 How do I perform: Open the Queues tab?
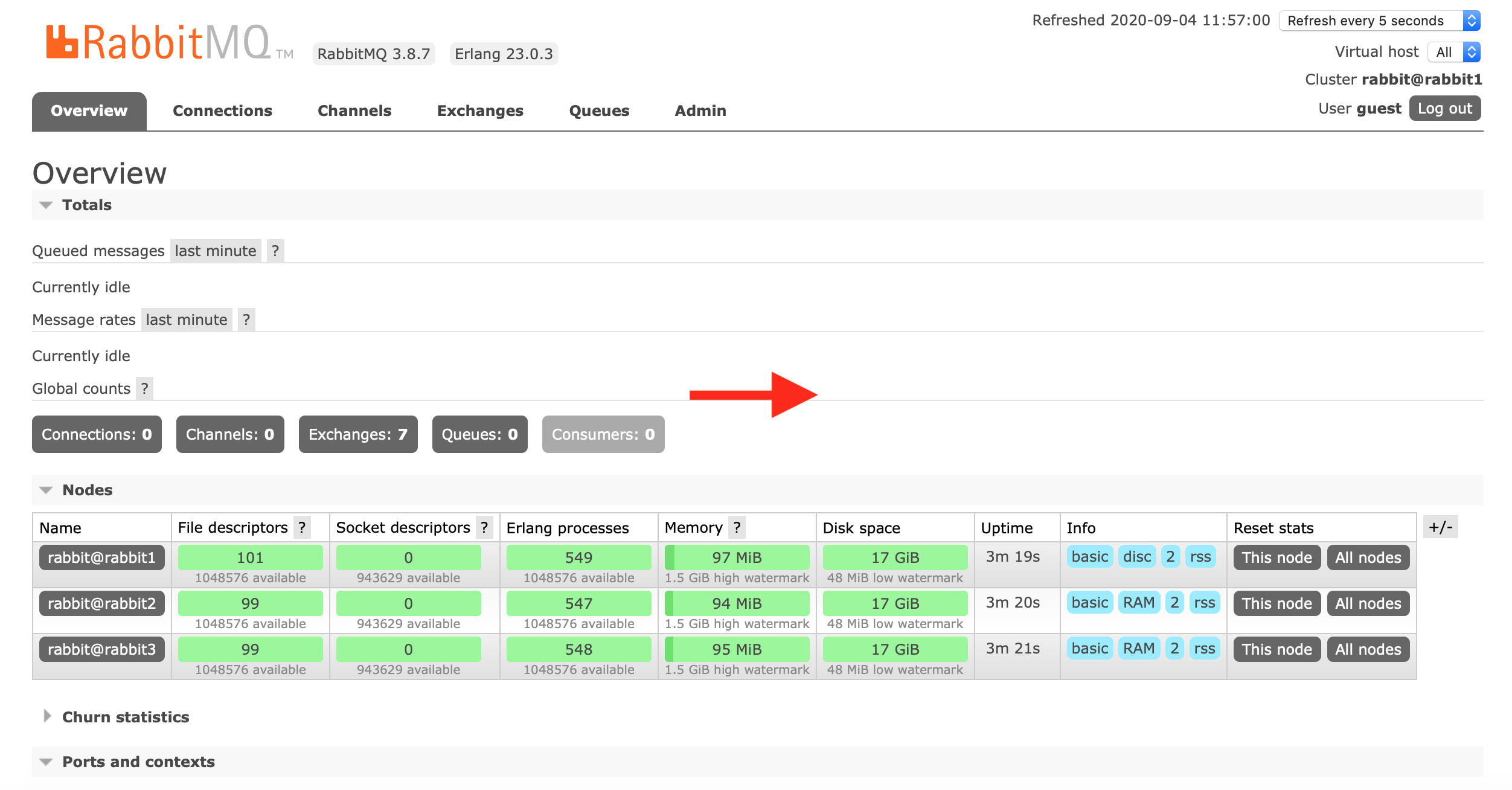(599, 111)
